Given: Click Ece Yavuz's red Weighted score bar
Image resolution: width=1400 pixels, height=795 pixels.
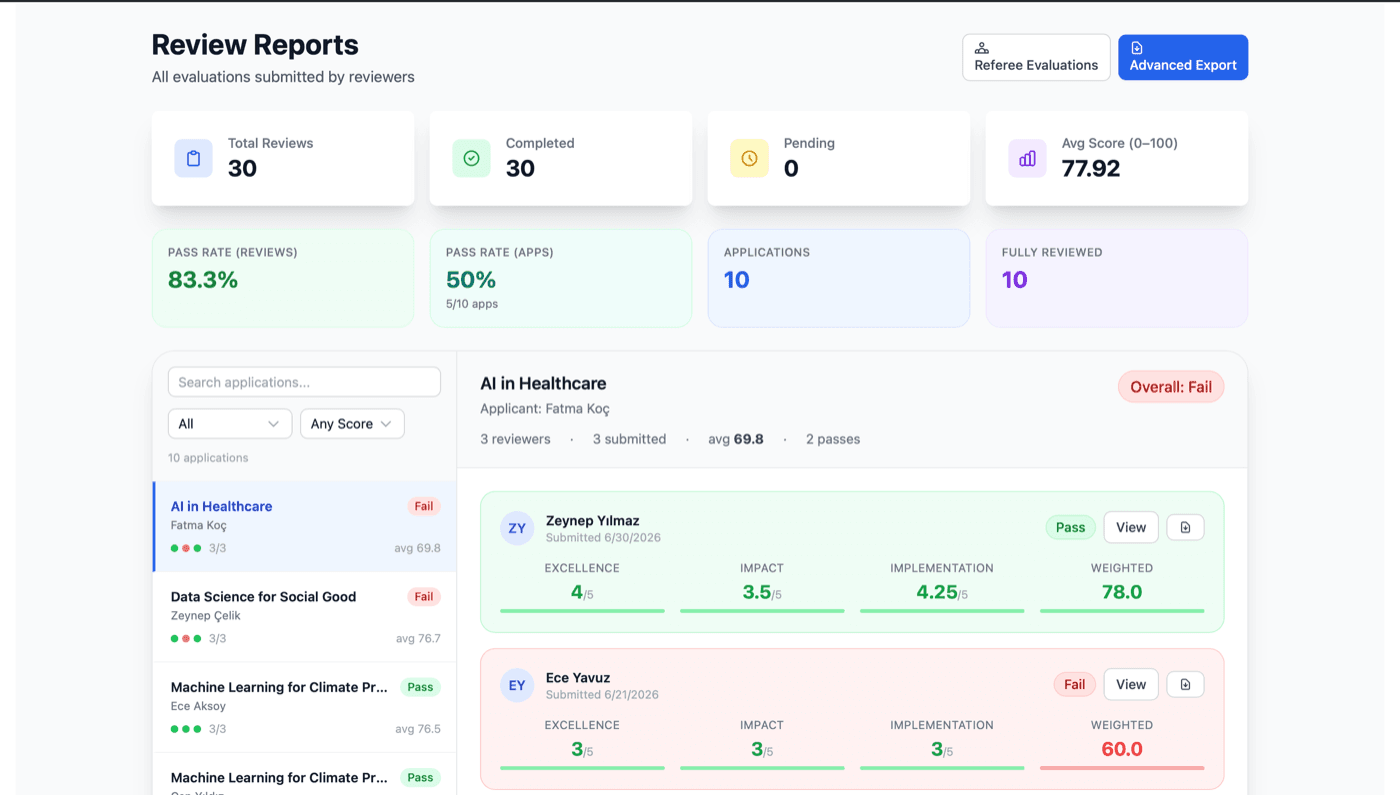Looking at the screenshot, I should click(x=1122, y=767).
